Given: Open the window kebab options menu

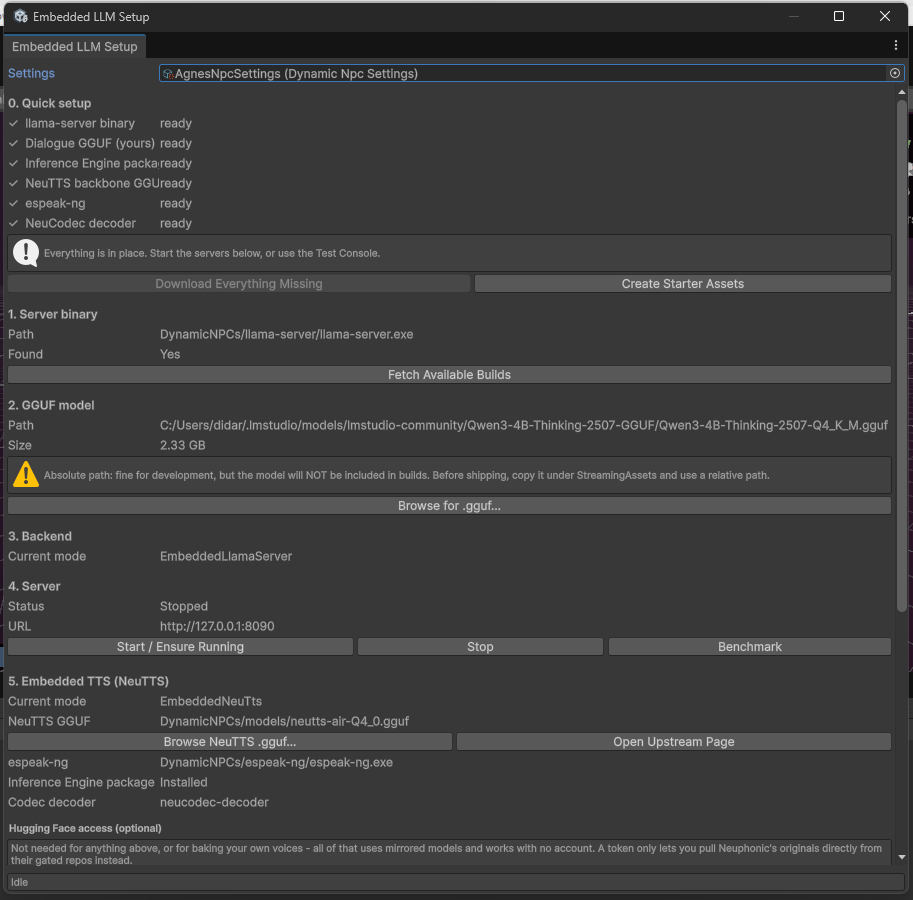Looking at the screenshot, I should pyautogui.click(x=896, y=45).
